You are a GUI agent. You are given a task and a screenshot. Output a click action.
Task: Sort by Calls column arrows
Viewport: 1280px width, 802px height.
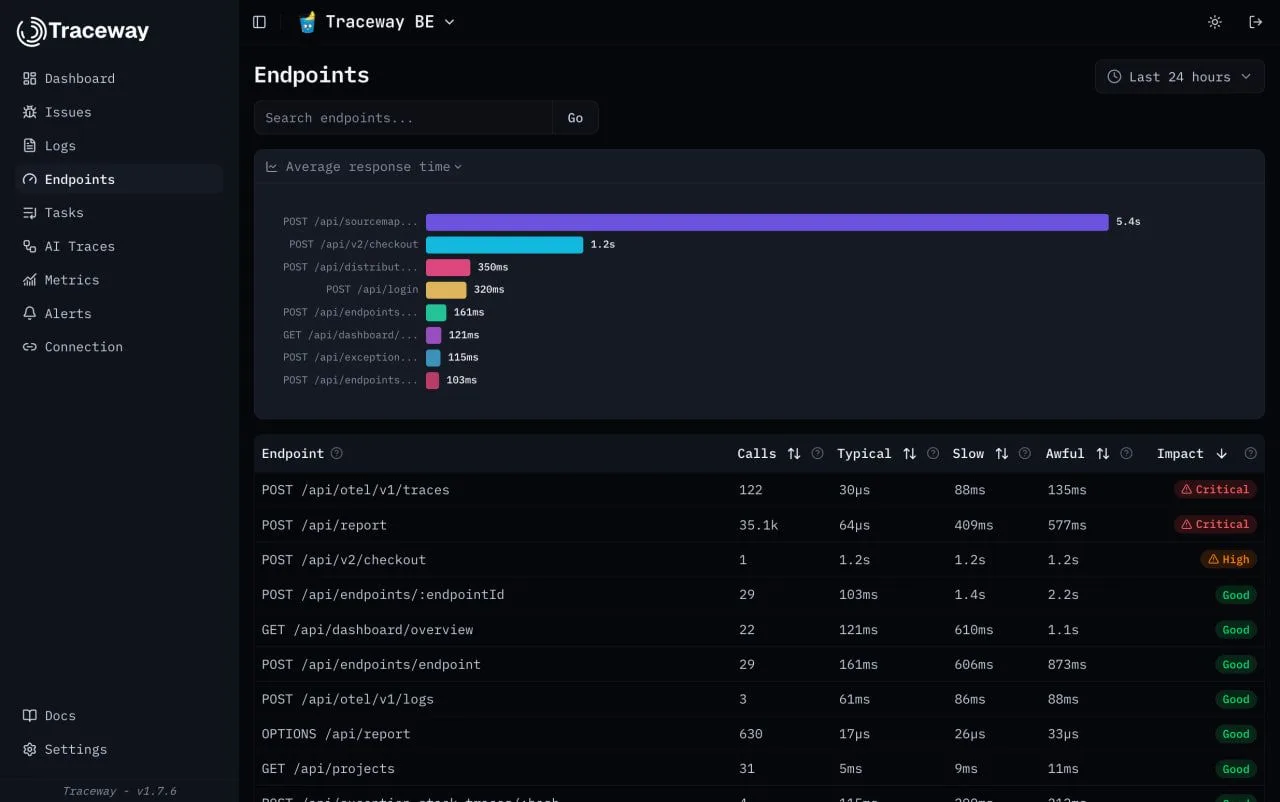coord(794,454)
